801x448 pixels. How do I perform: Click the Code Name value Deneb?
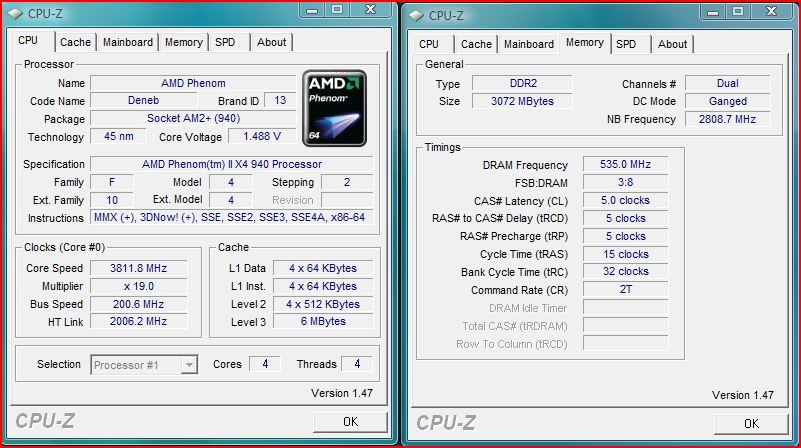pyautogui.click(x=144, y=101)
